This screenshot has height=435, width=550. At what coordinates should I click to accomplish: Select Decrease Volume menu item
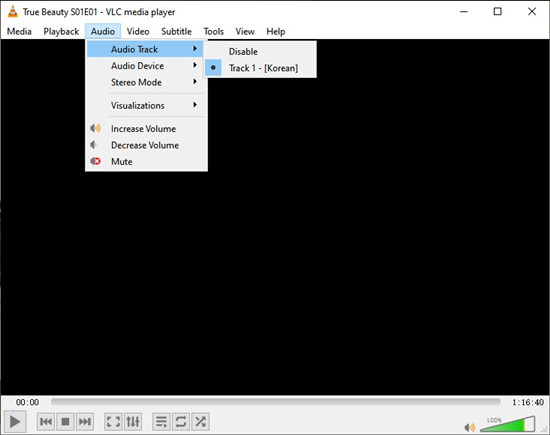[145, 145]
